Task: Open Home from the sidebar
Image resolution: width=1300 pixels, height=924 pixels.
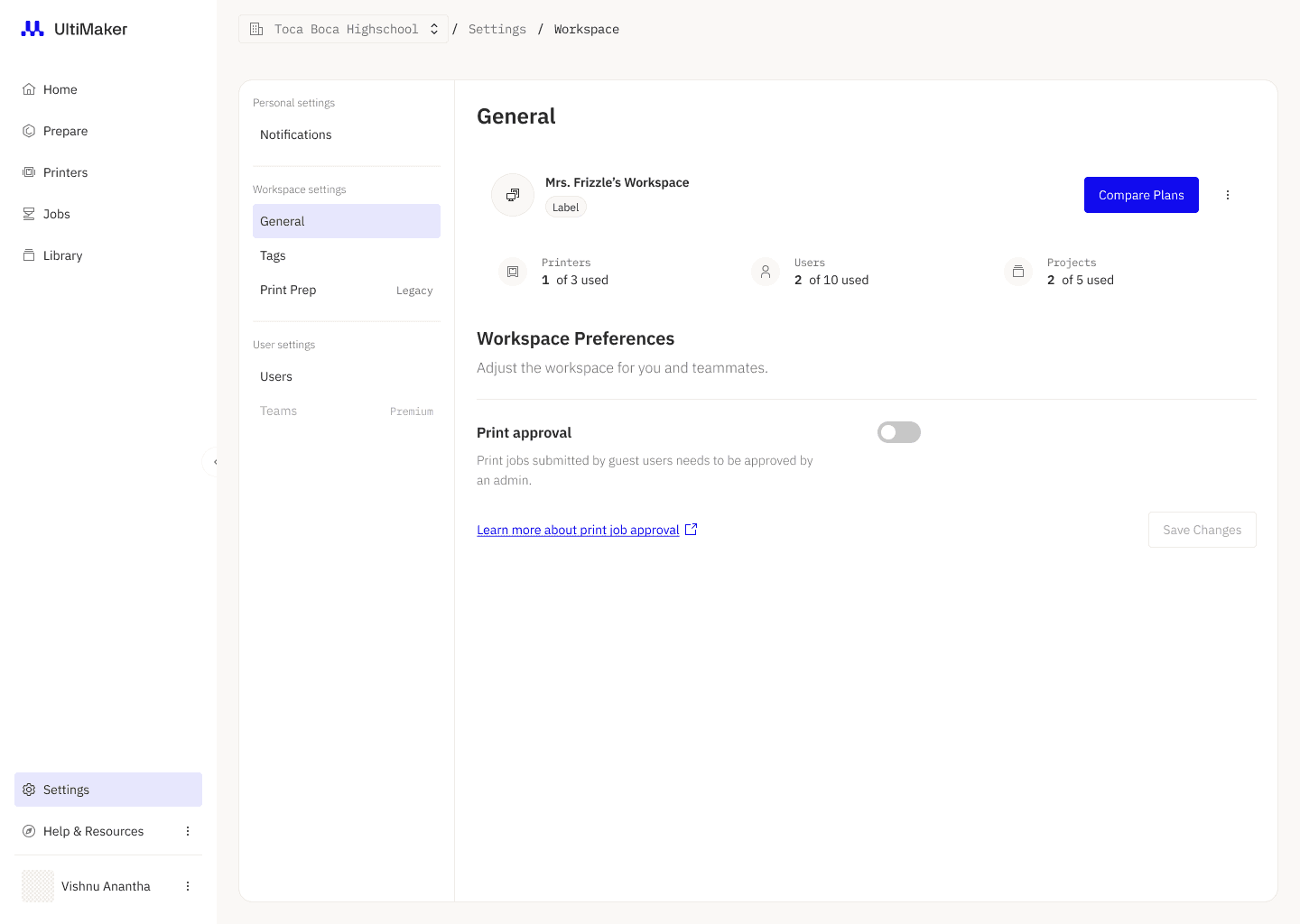Action: click(x=108, y=89)
